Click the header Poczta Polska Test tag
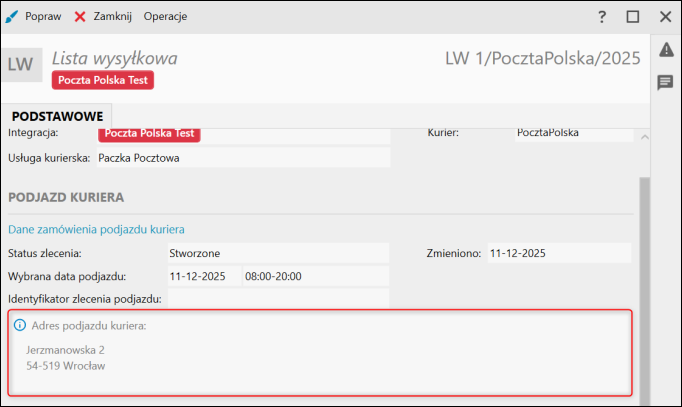The width and height of the screenshot is (682, 407). pos(103,80)
